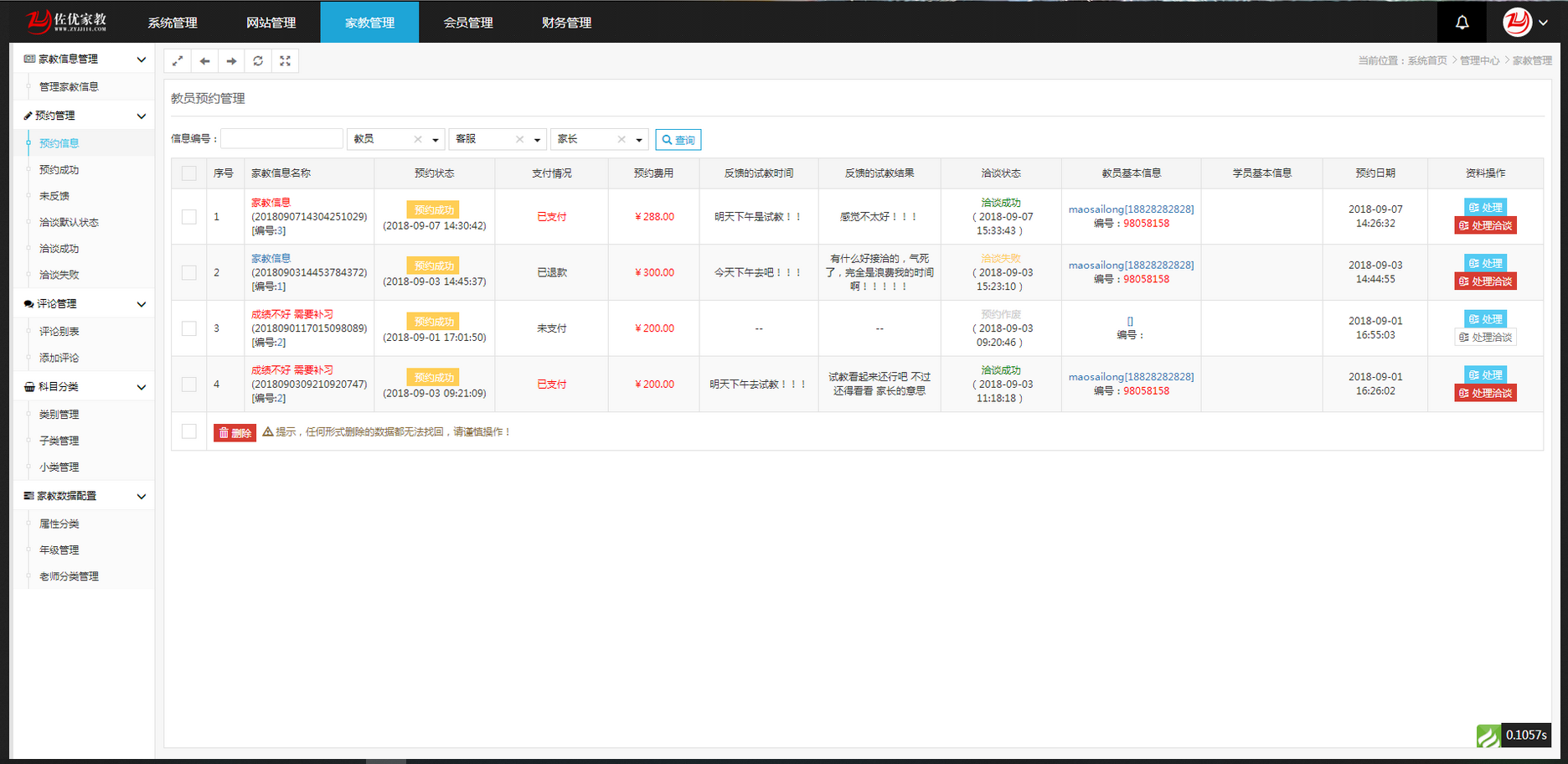Click 处理 button for row 1

click(x=1485, y=207)
